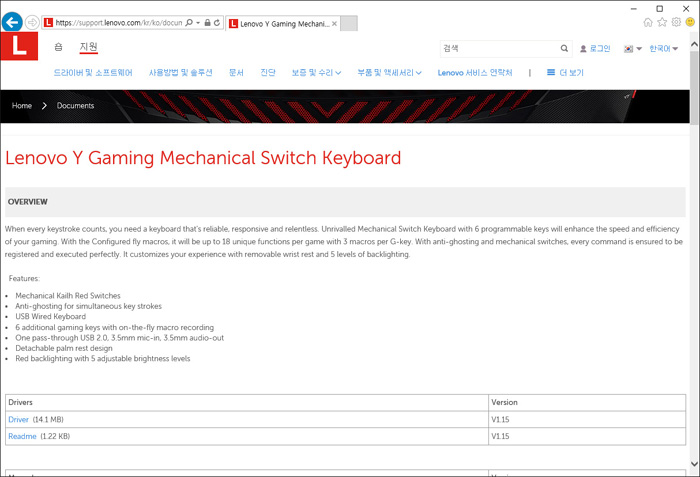Click the red Lenovo L logo
The width and height of the screenshot is (700, 477).
[x=19, y=46]
